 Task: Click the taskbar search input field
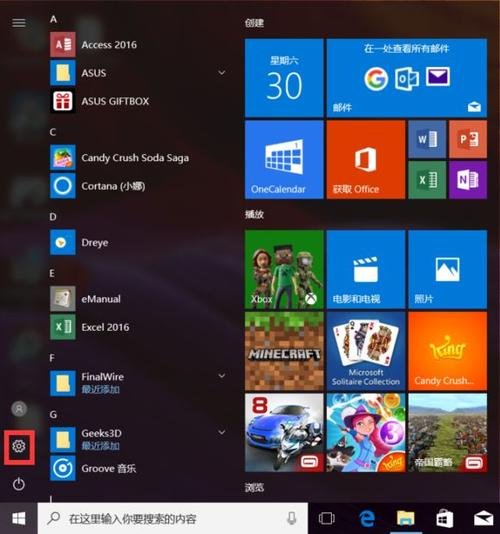click(x=173, y=518)
